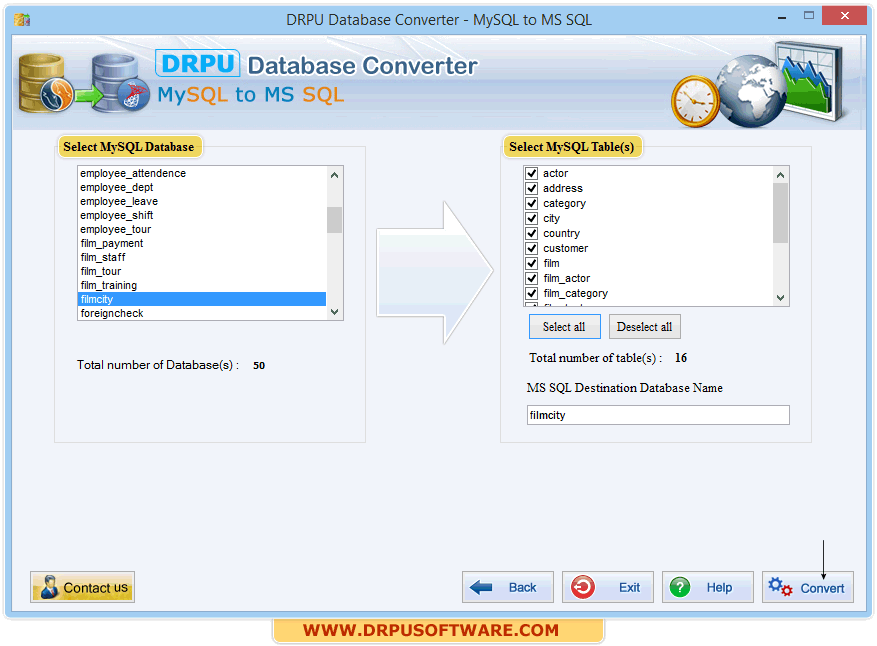Select film_tour database
The height and width of the screenshot is (646, 877).
tap(202, 271)
